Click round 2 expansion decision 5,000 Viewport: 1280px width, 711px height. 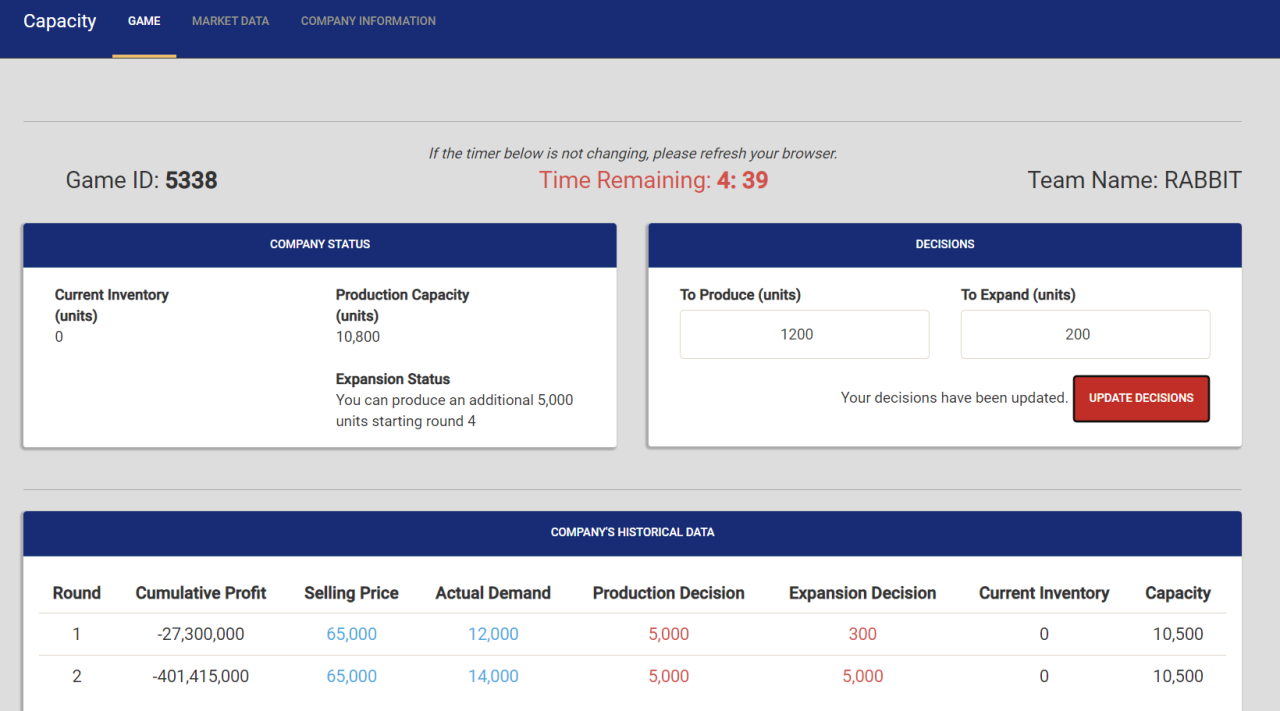pos(863,676)
